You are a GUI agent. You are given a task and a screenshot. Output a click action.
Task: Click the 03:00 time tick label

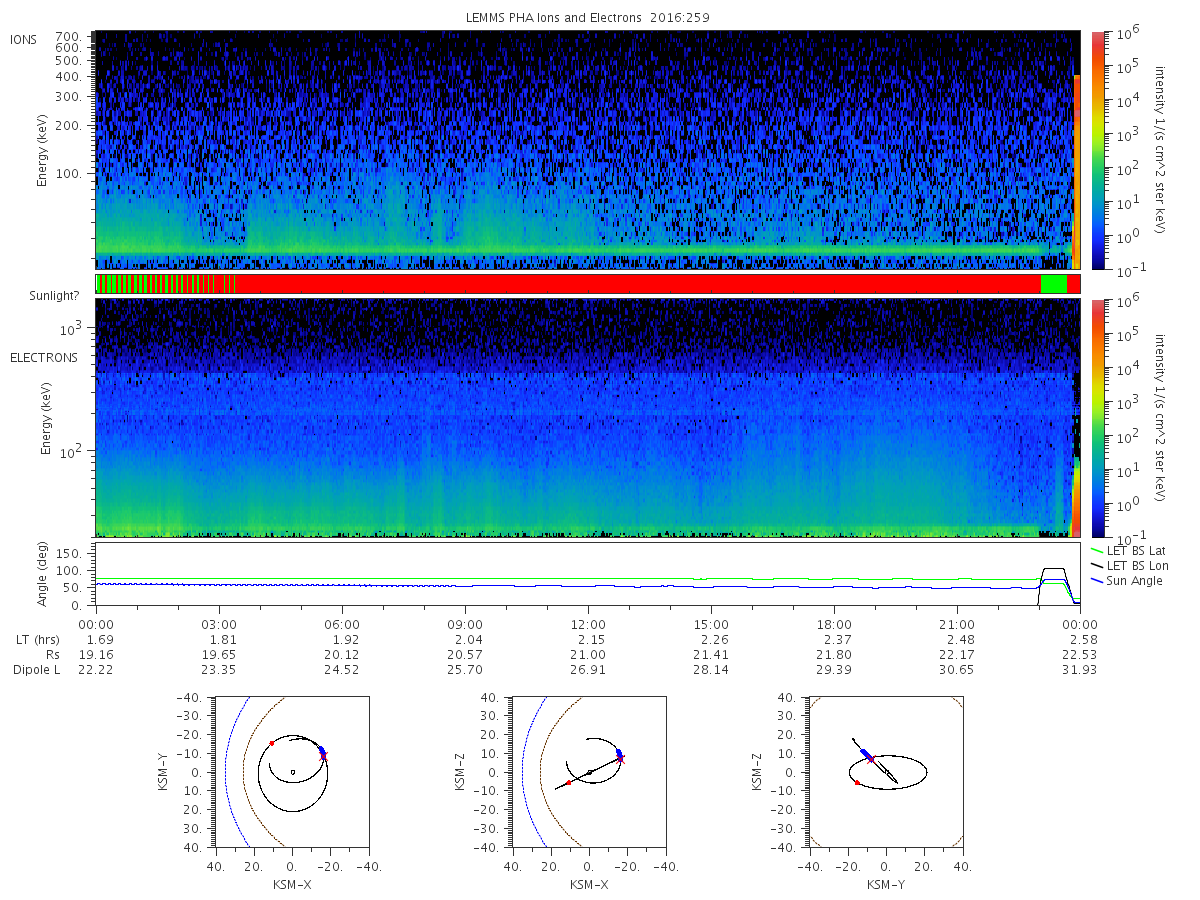219,625
